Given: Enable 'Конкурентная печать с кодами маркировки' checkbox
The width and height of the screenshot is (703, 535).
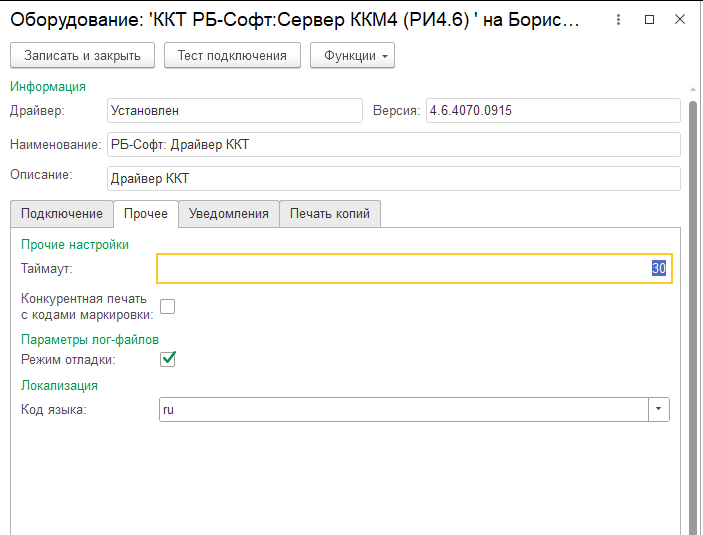Looking at the screenshot, I should (x=168, y=307).
